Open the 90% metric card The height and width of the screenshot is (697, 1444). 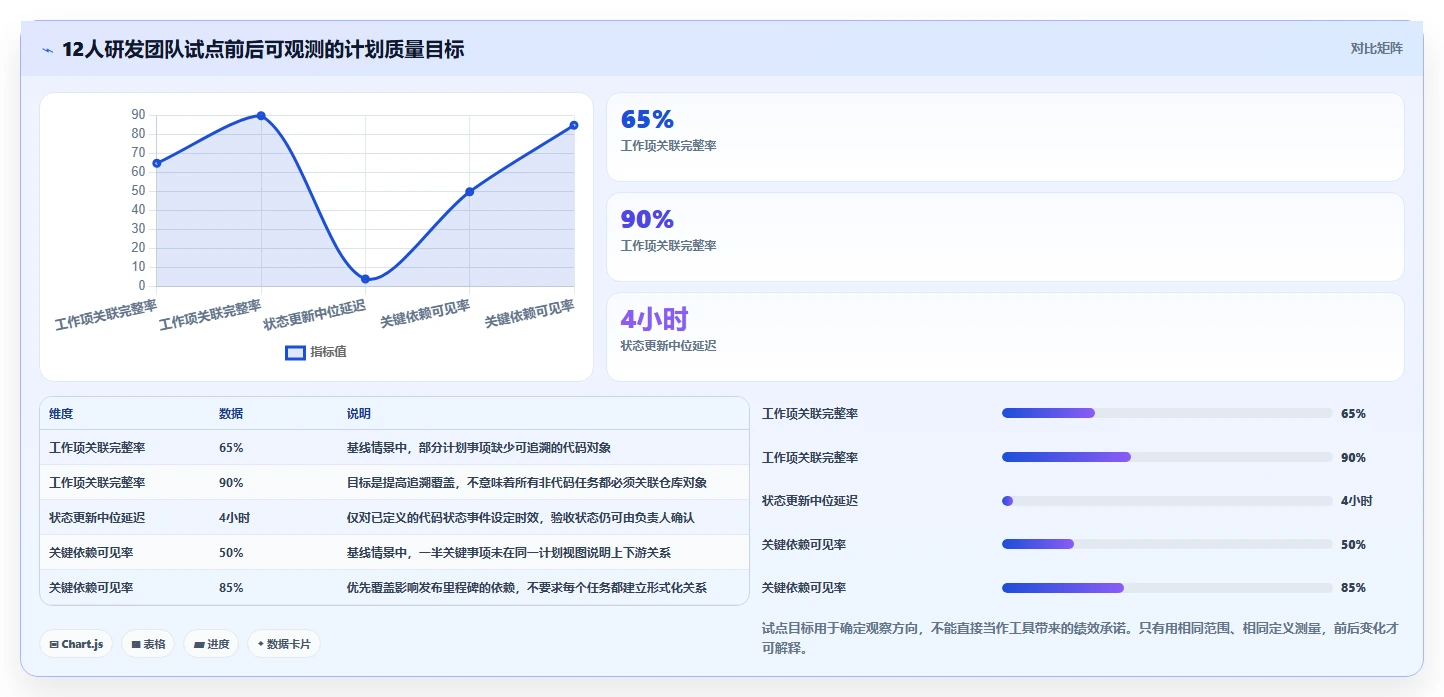(1005, 237)
